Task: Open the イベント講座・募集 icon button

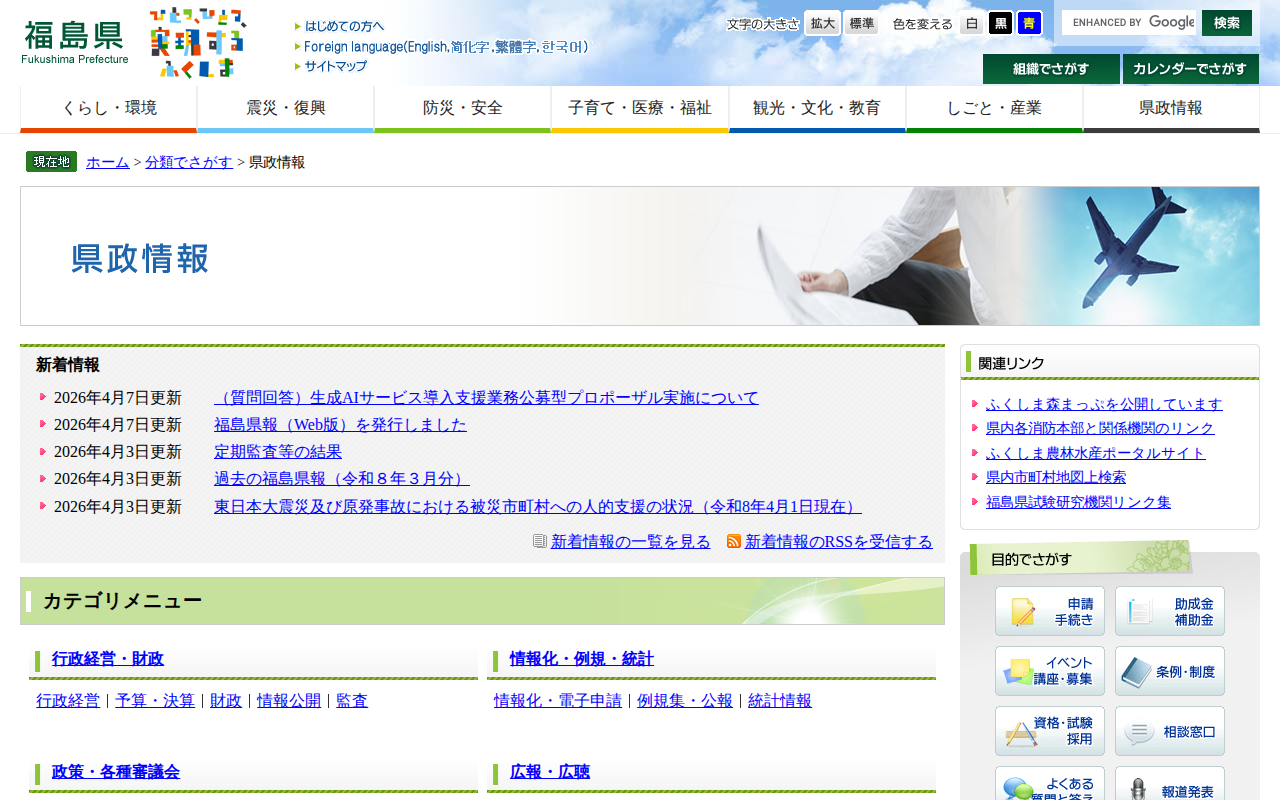Action: (1050, 671)
